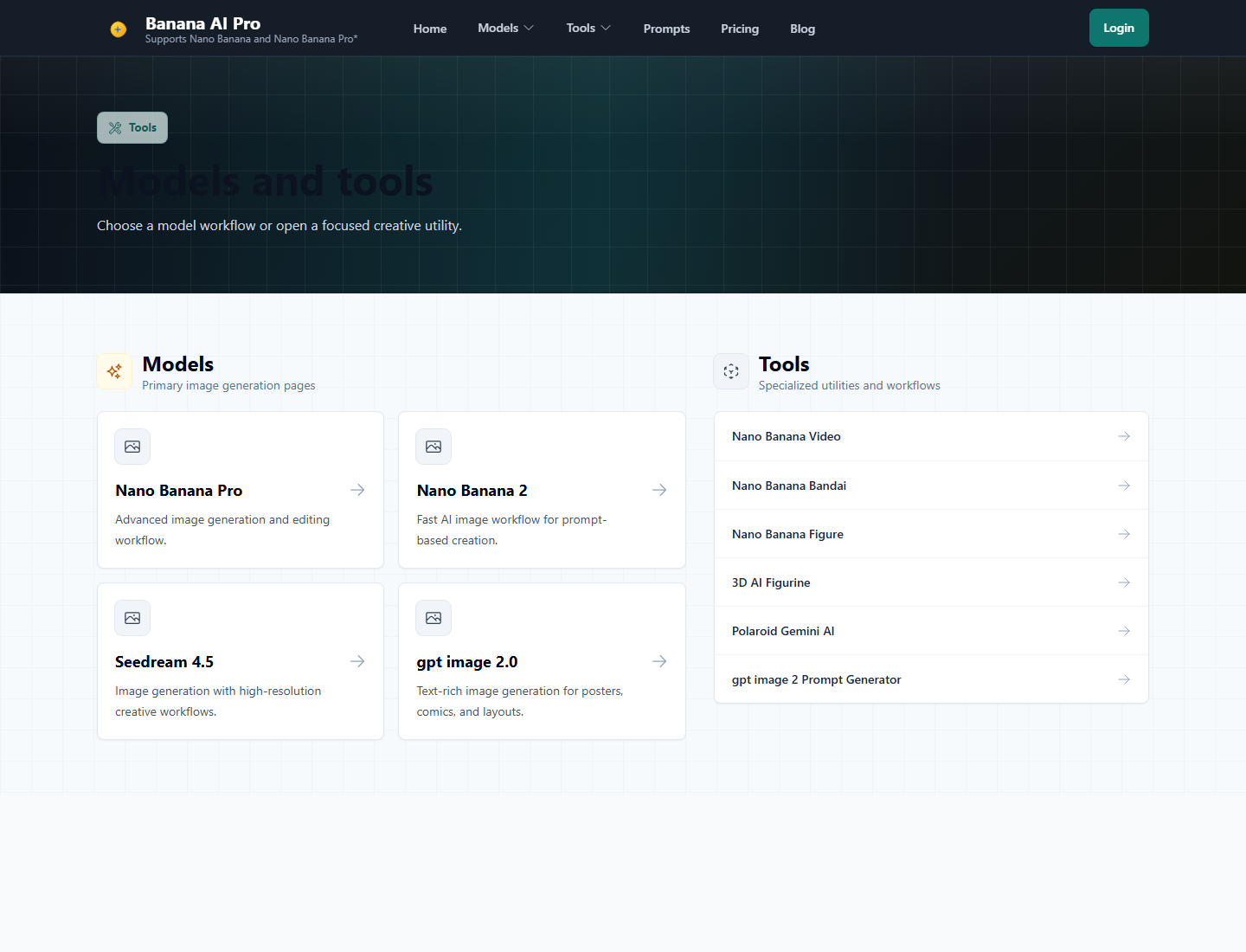Click the image icon on gpt image 2.0 card

tap(434, 618)
